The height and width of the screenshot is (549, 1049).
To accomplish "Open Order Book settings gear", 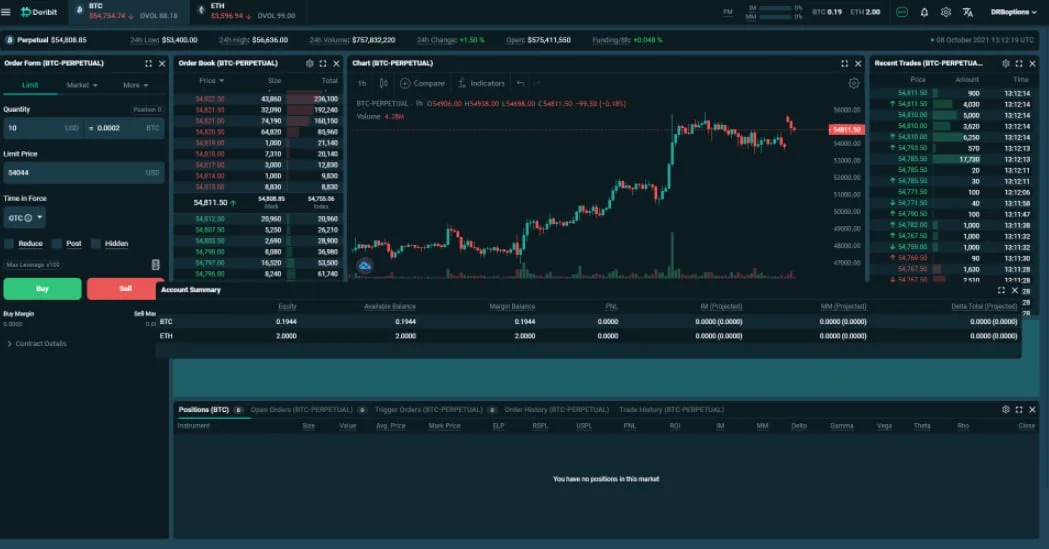I will pos(309,64).
